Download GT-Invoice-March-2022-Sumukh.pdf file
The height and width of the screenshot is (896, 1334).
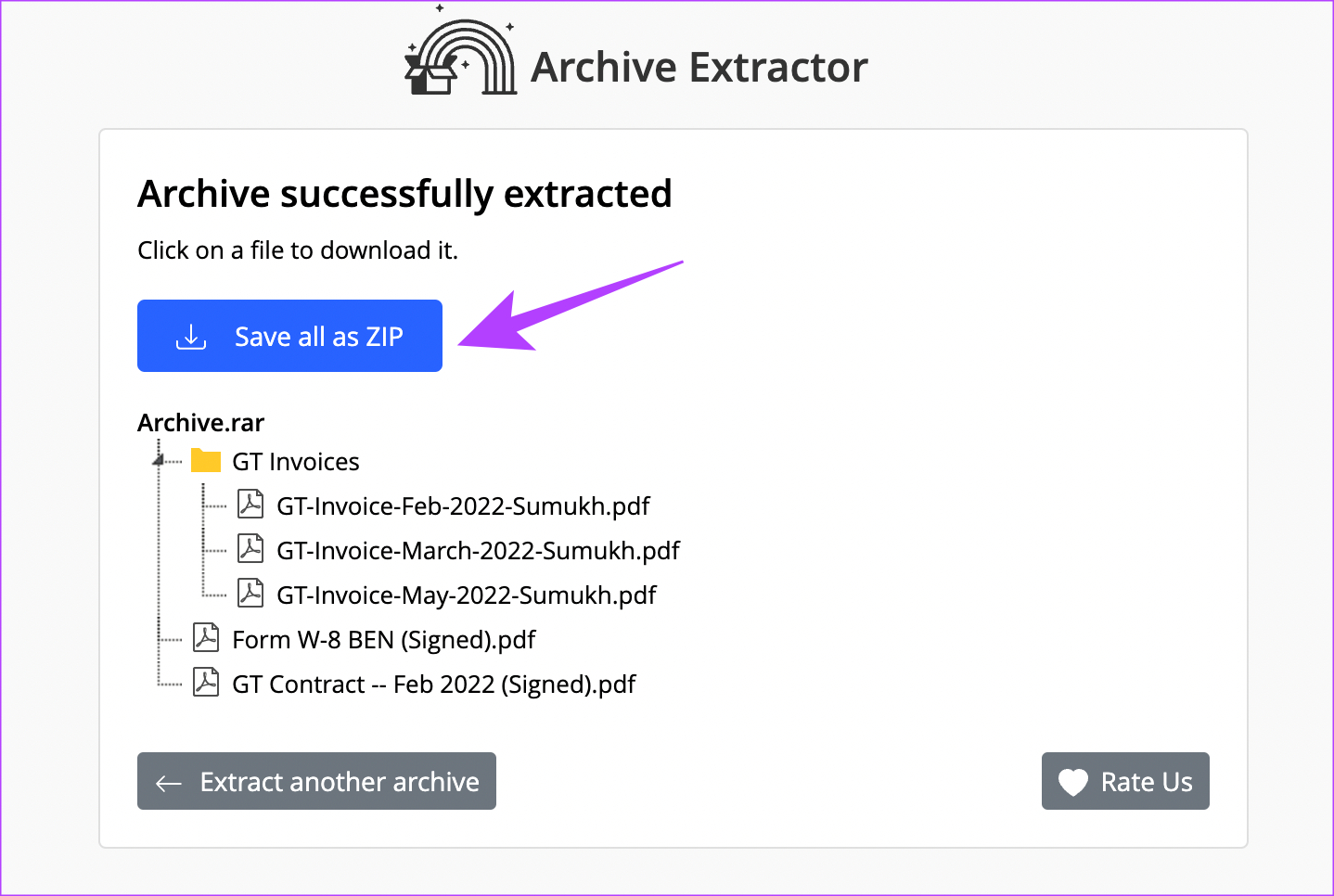point(478,551)
